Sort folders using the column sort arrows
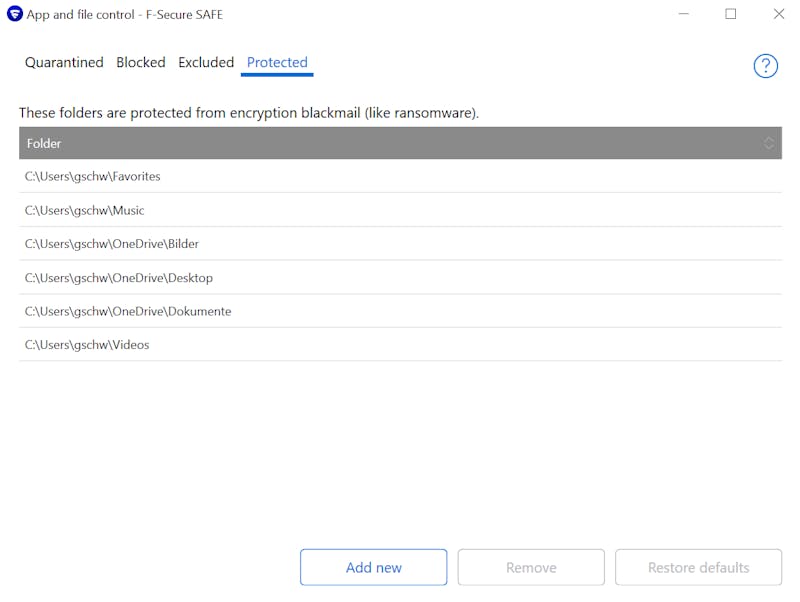The width and height of the screenshot is (800, 602). [x=768, y=143]
